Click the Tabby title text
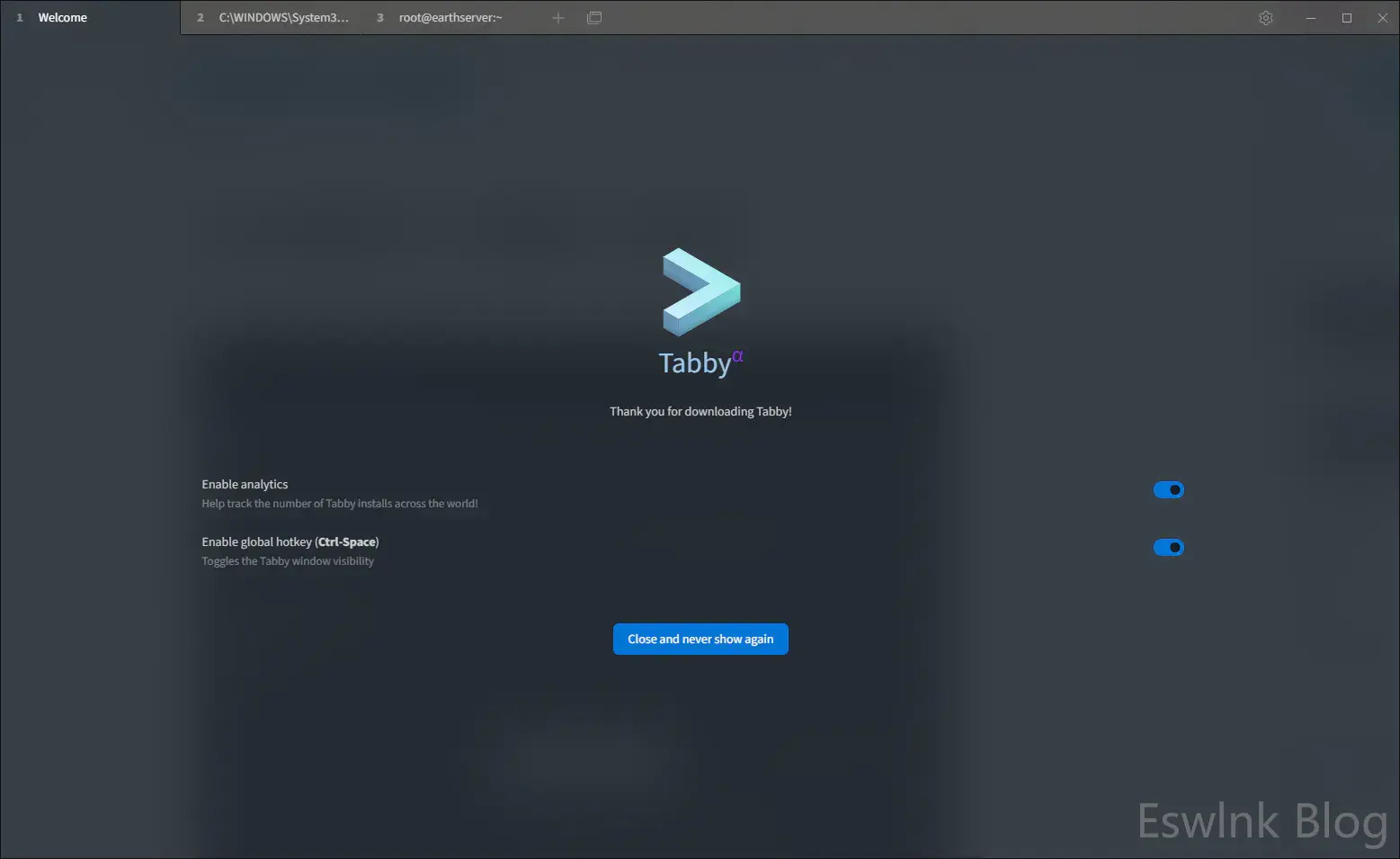Screen dimensions: 1400x859 pyautogui.click(x=694, y=363)
